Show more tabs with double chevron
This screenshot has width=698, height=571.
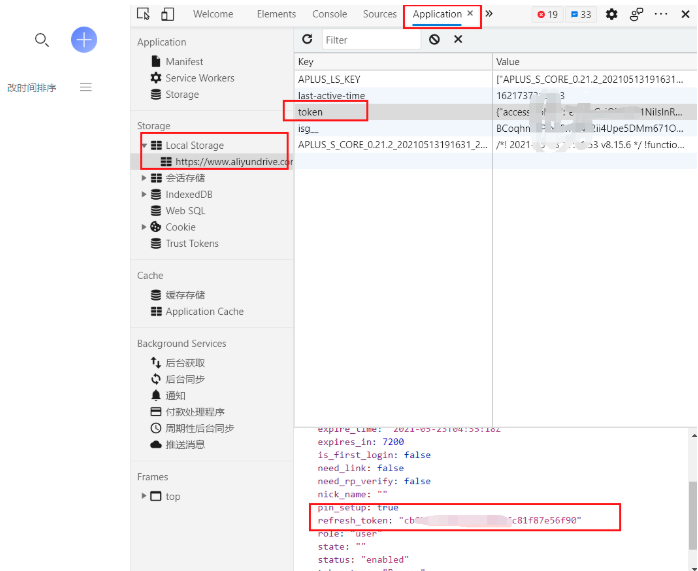coord(489,14)
